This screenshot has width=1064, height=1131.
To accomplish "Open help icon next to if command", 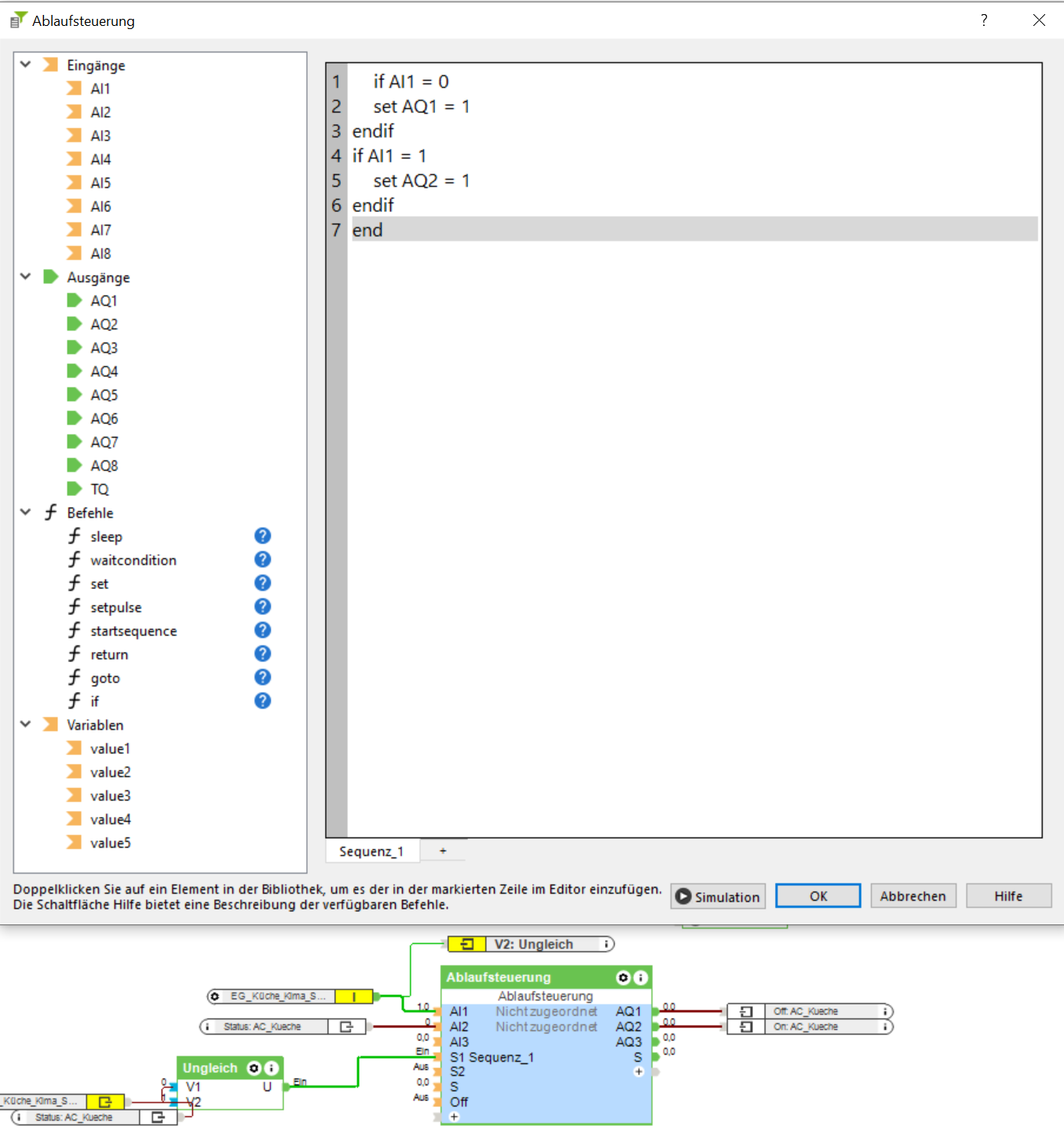I will tap(262, 701).
